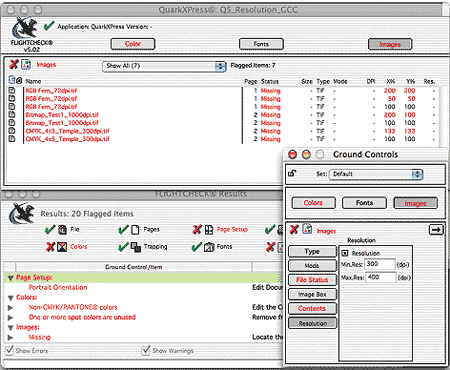
Task: Click icon of last CMYK_4x3_Temple_300dpi.tif row
Action: [x=12, y=139]
